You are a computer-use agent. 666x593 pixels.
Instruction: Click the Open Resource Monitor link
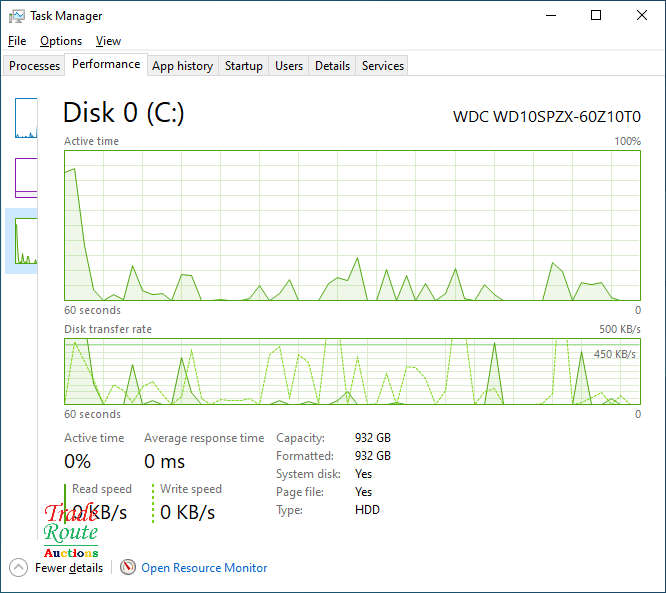204,568
